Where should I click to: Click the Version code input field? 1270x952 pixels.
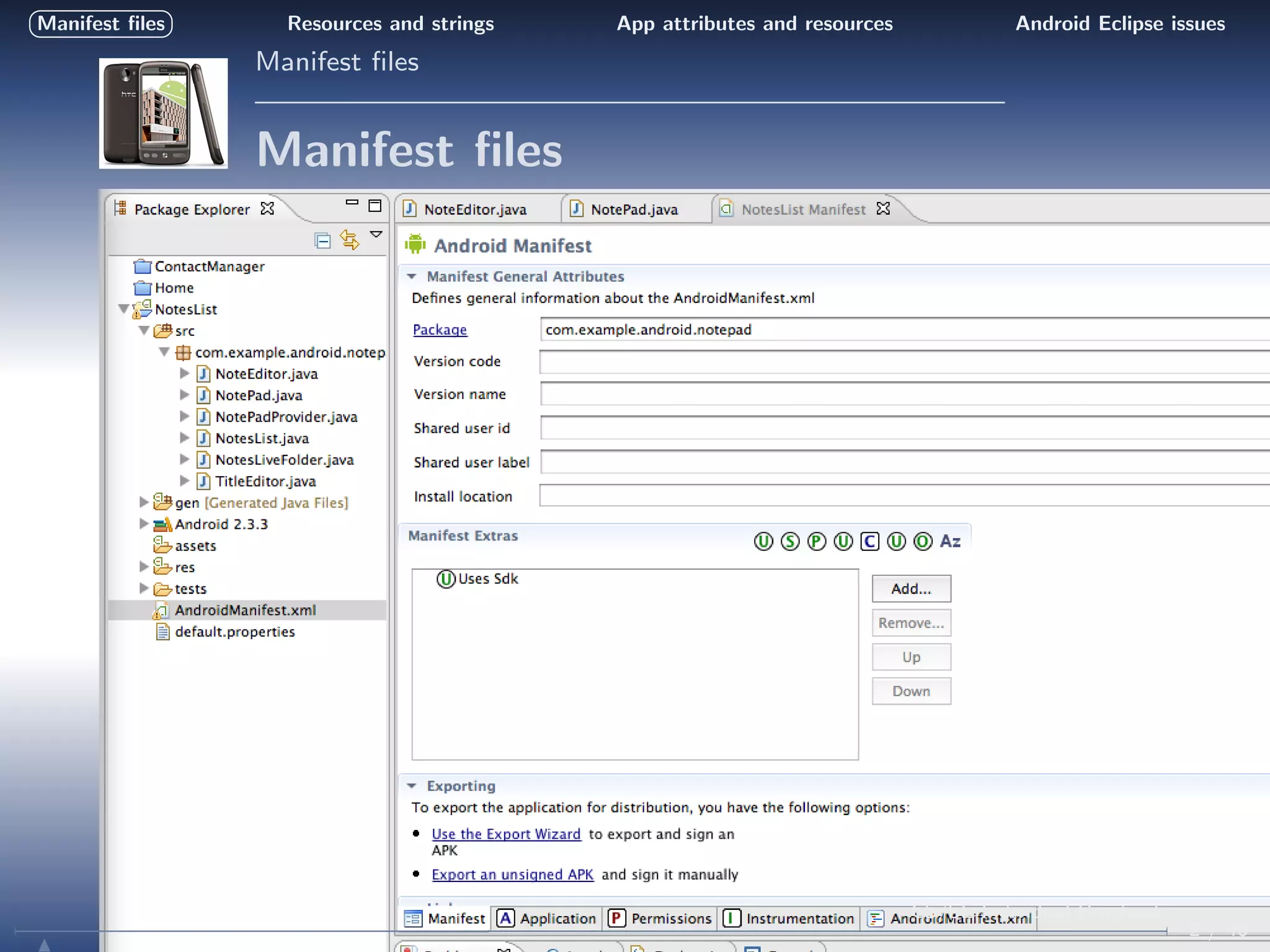pos(899,362)
